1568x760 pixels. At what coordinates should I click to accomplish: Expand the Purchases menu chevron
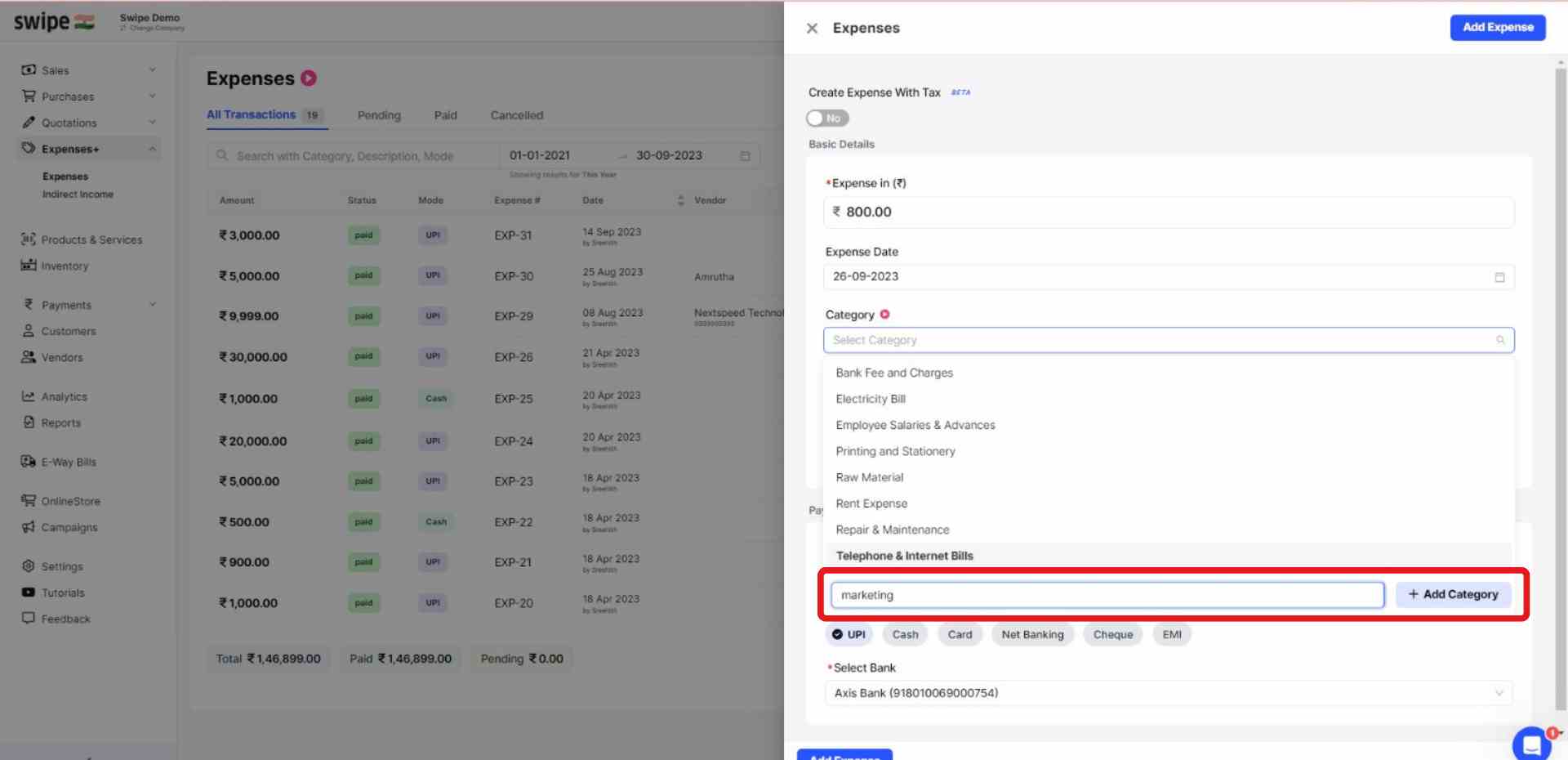tap(152, 96)
